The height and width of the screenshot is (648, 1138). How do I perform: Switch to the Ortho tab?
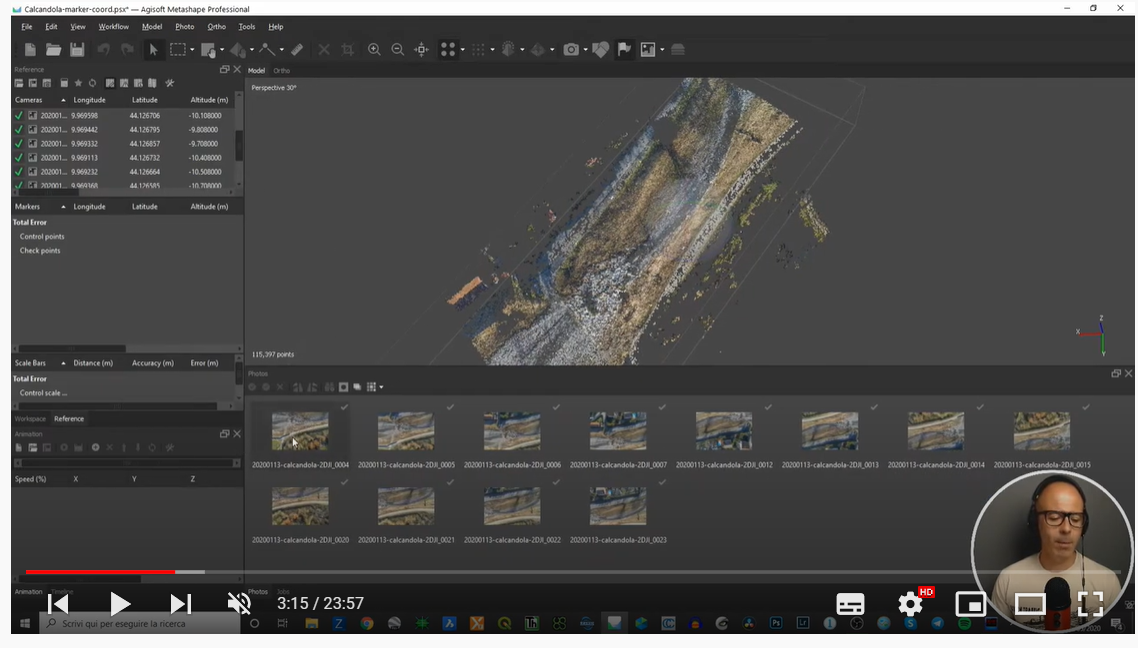281,70
